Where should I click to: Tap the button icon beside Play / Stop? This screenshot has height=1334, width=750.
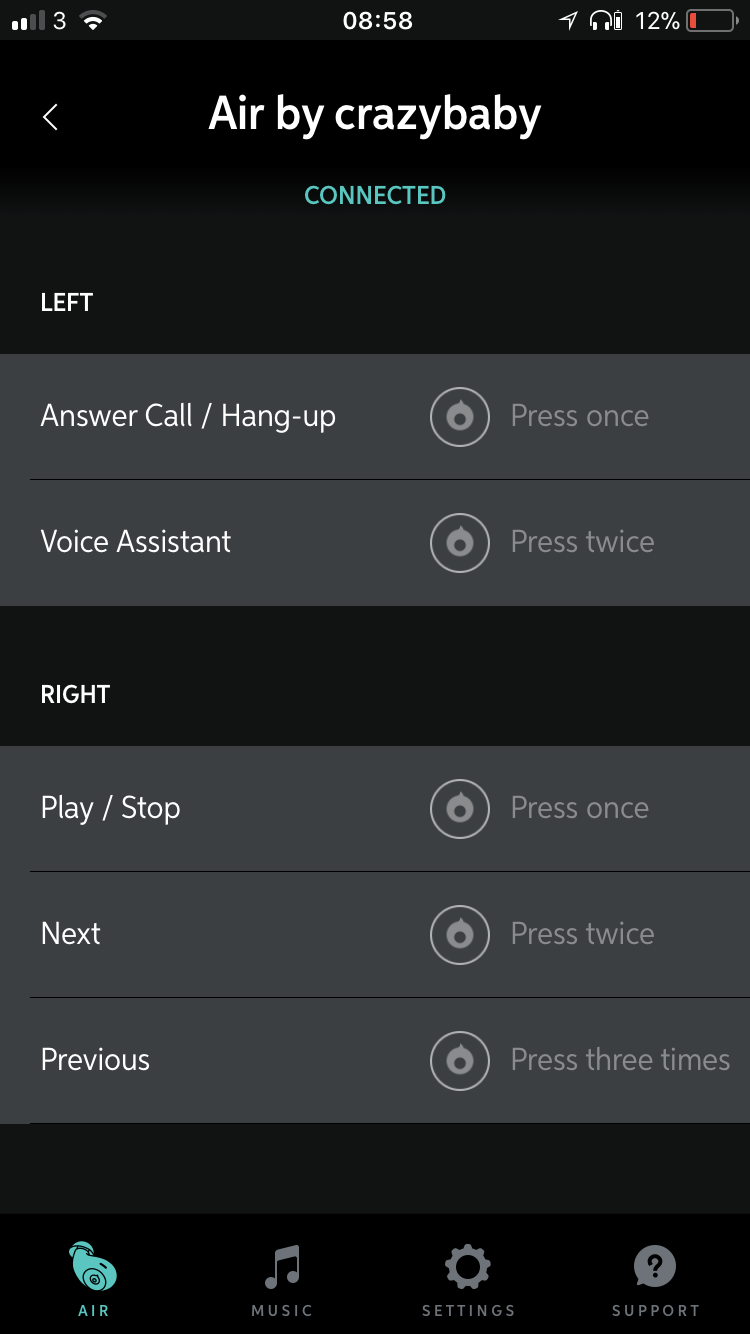460,809
